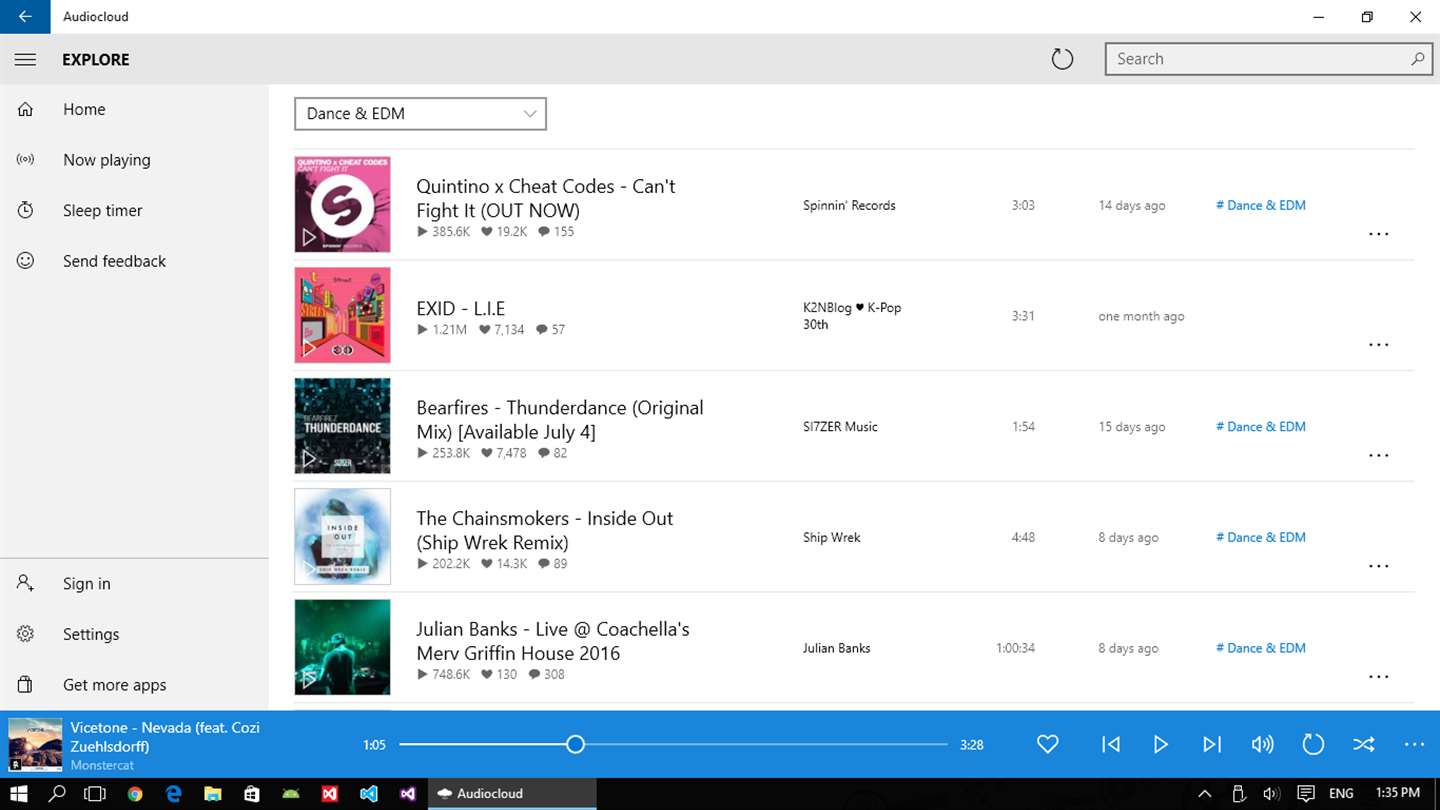Click the Dance & EDM tag on Bearfires row

tap(1261, 426)
